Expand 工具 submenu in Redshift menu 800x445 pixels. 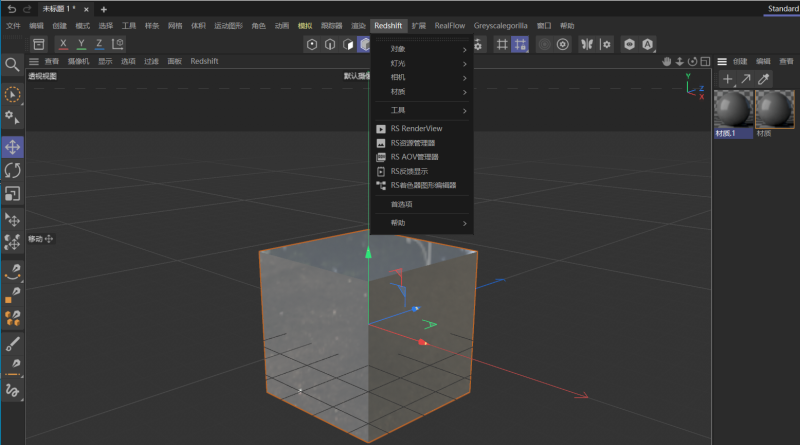421,110
